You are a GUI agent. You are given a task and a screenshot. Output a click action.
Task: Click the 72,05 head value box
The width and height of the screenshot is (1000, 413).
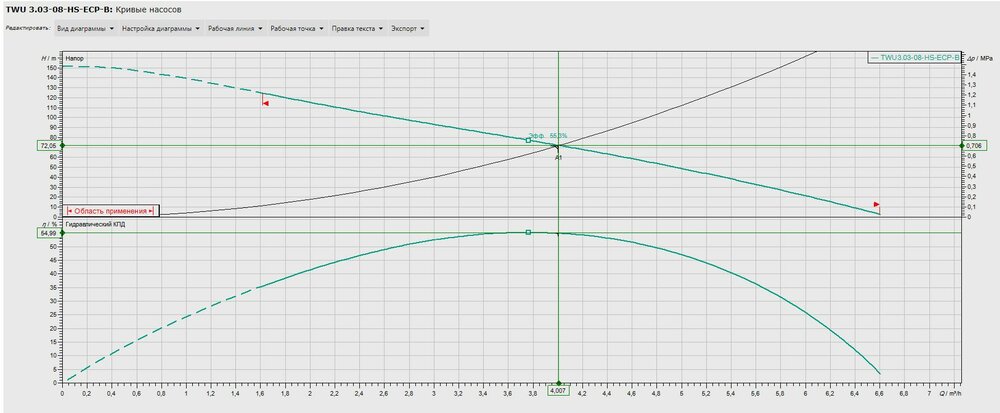(48, 145)
